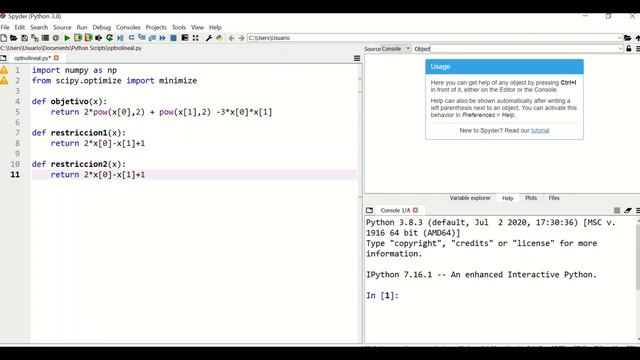Viewport: 640px width, 360px height.
Task: Open the Source menu
Action: click(62, 27)
